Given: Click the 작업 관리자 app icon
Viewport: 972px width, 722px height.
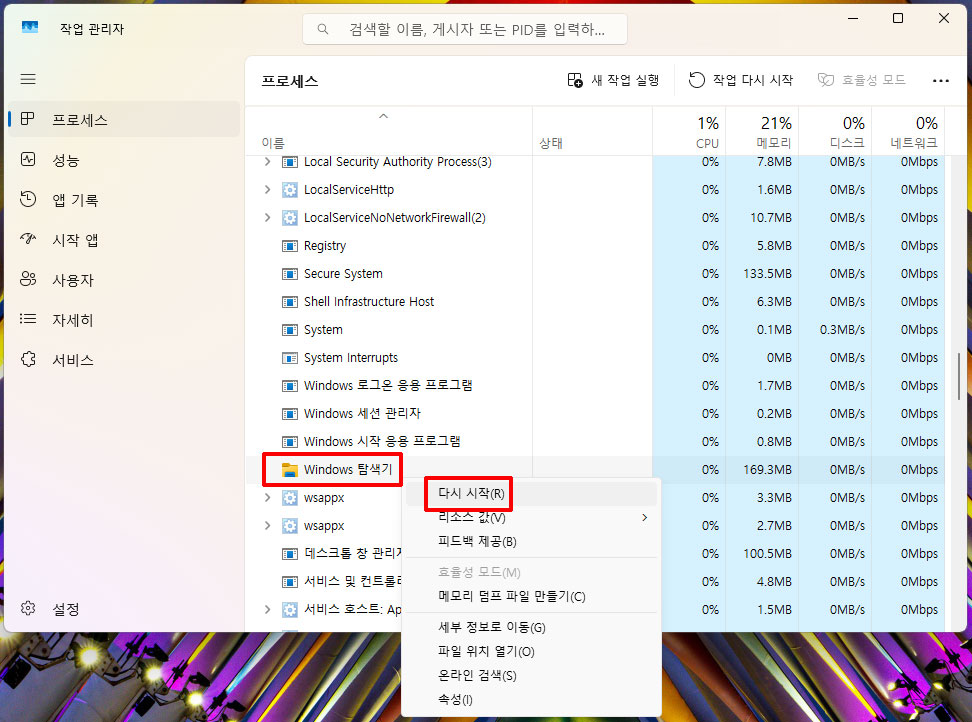Looking at the screenshot, I should click(x=30, y=28).
